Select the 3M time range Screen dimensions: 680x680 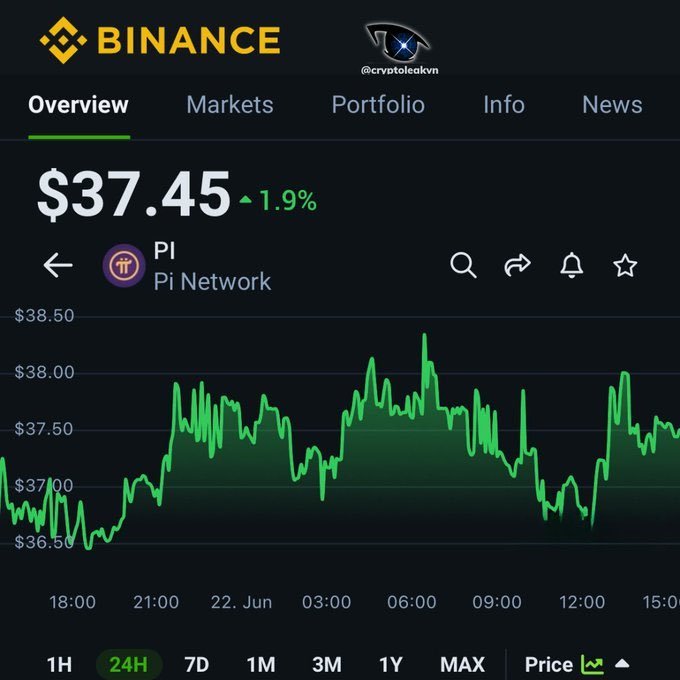pyautogui.click(x=327, y=664)
